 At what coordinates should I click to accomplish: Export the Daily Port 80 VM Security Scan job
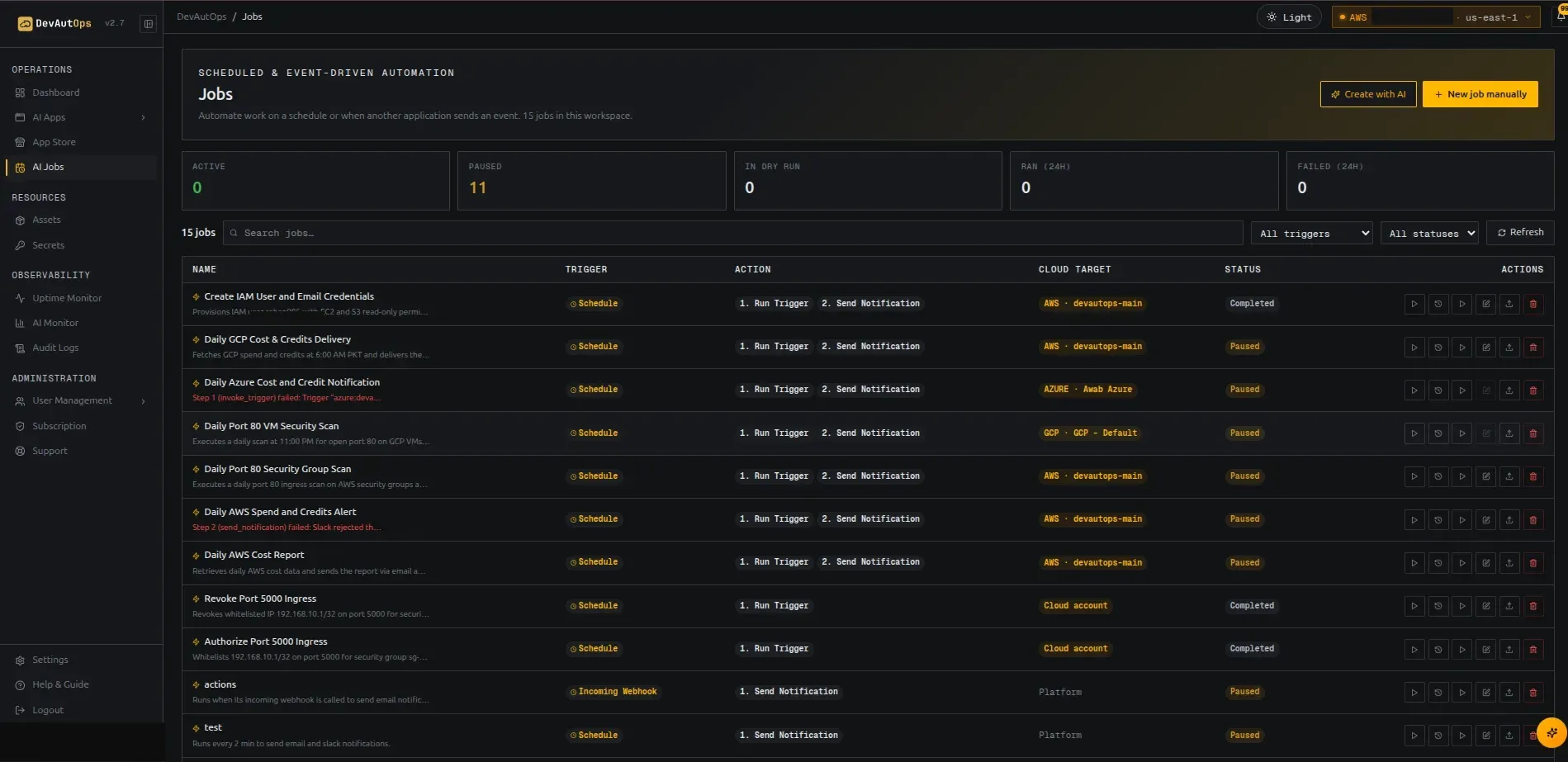pos(1509,433)
